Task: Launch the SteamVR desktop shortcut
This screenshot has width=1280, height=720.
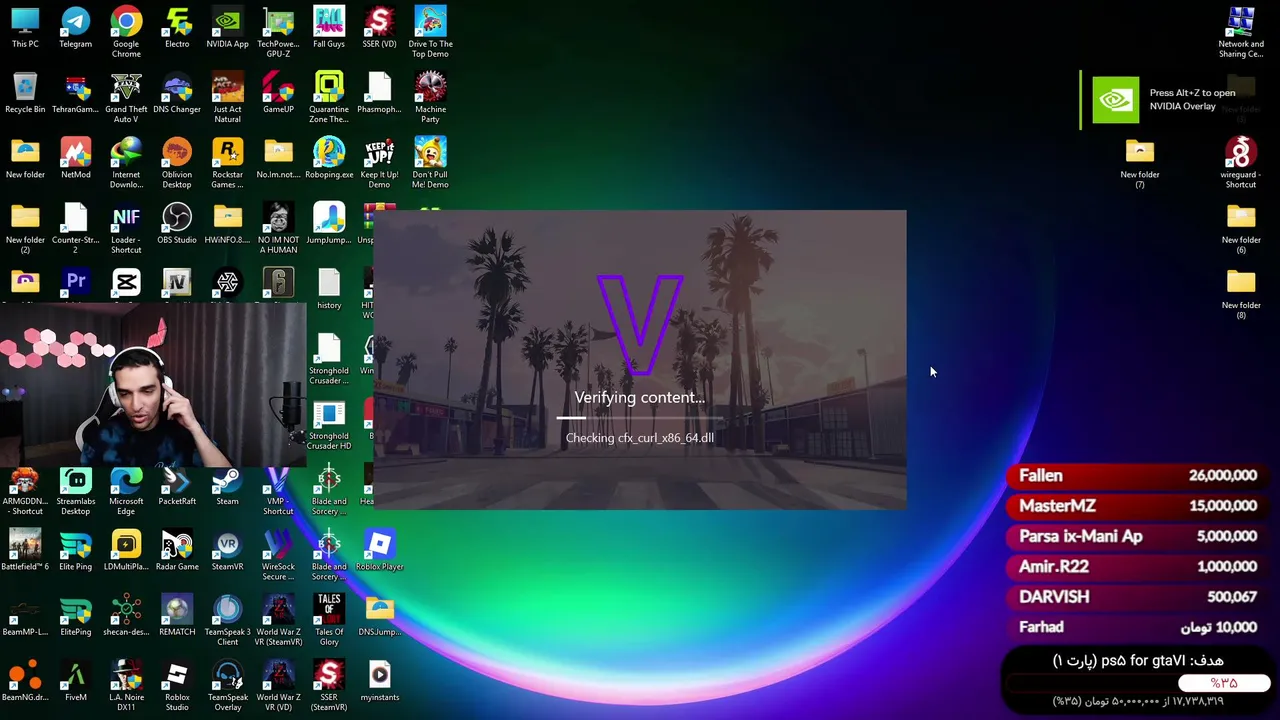Action: [227, 550]
